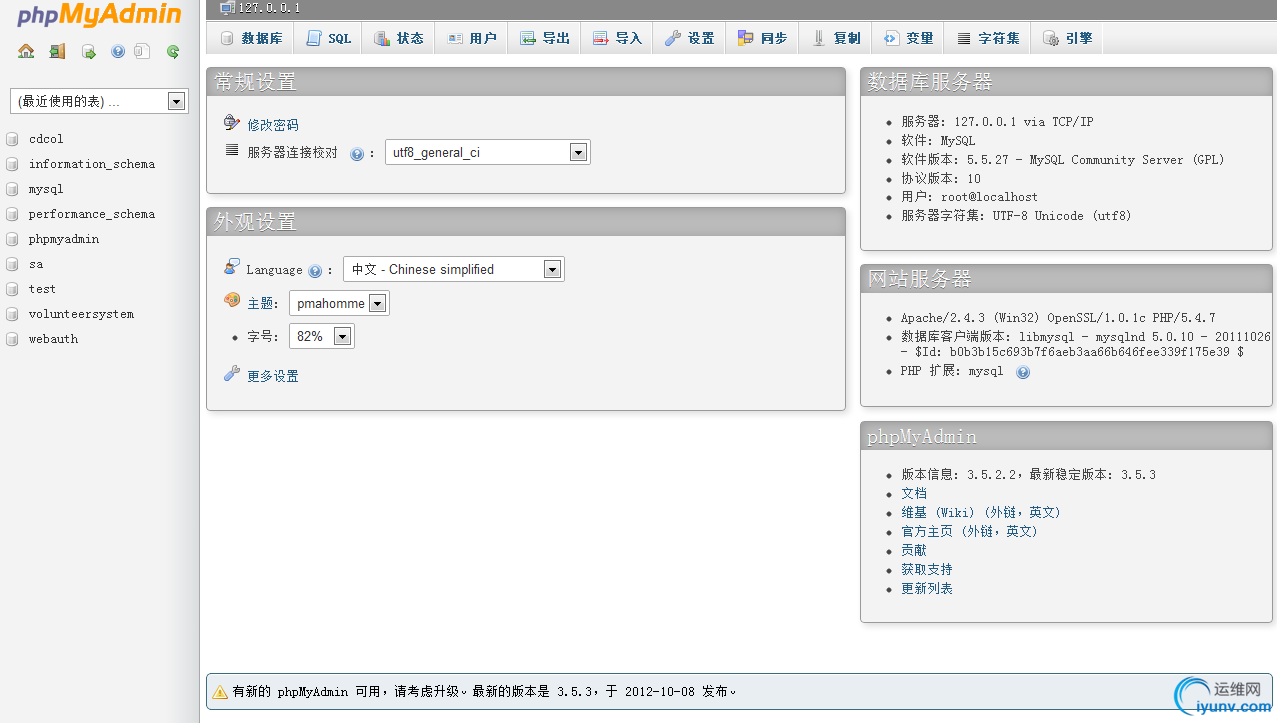The image size is (1277, 723).
Task: Click the text 版本信息: 3.5.2.2
Action: (x=958, y=475)
